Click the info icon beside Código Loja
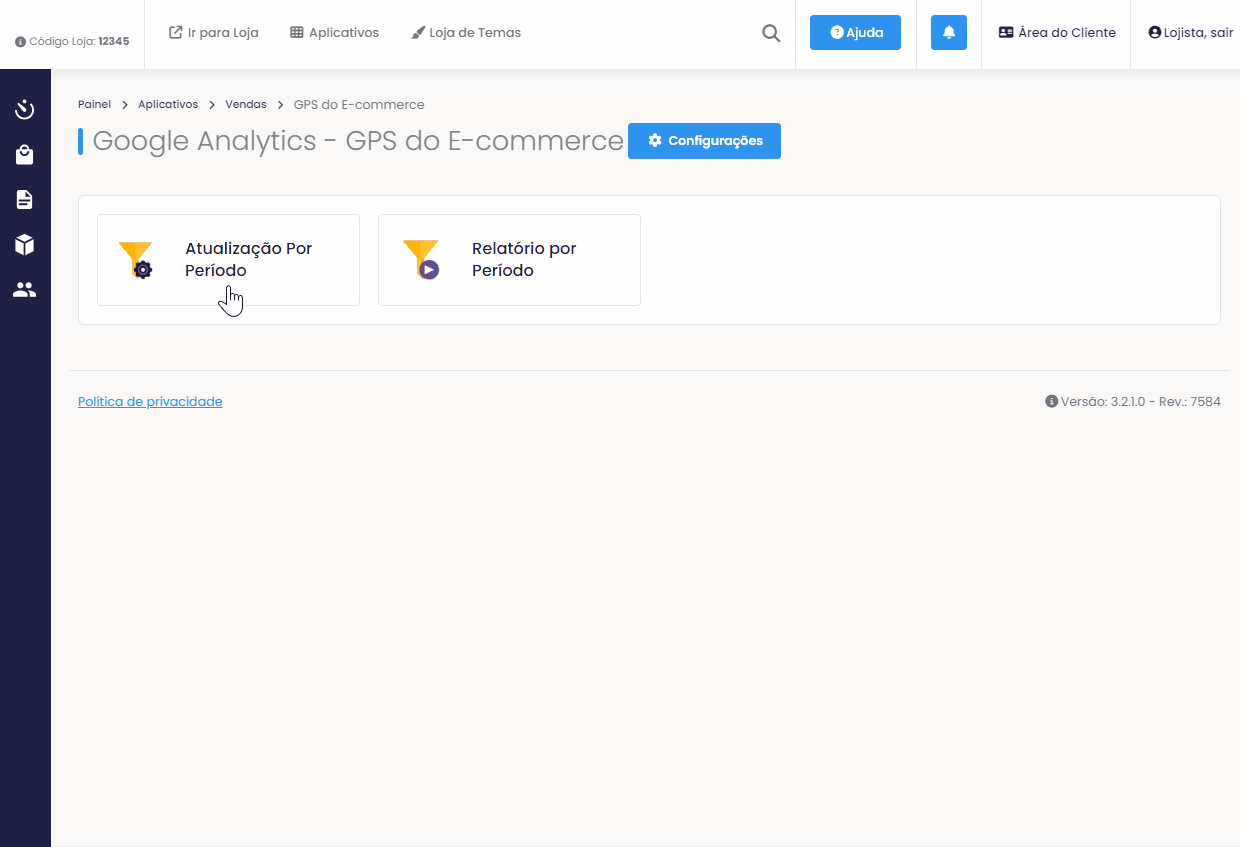1240x847 pixels. click(20, 42)
